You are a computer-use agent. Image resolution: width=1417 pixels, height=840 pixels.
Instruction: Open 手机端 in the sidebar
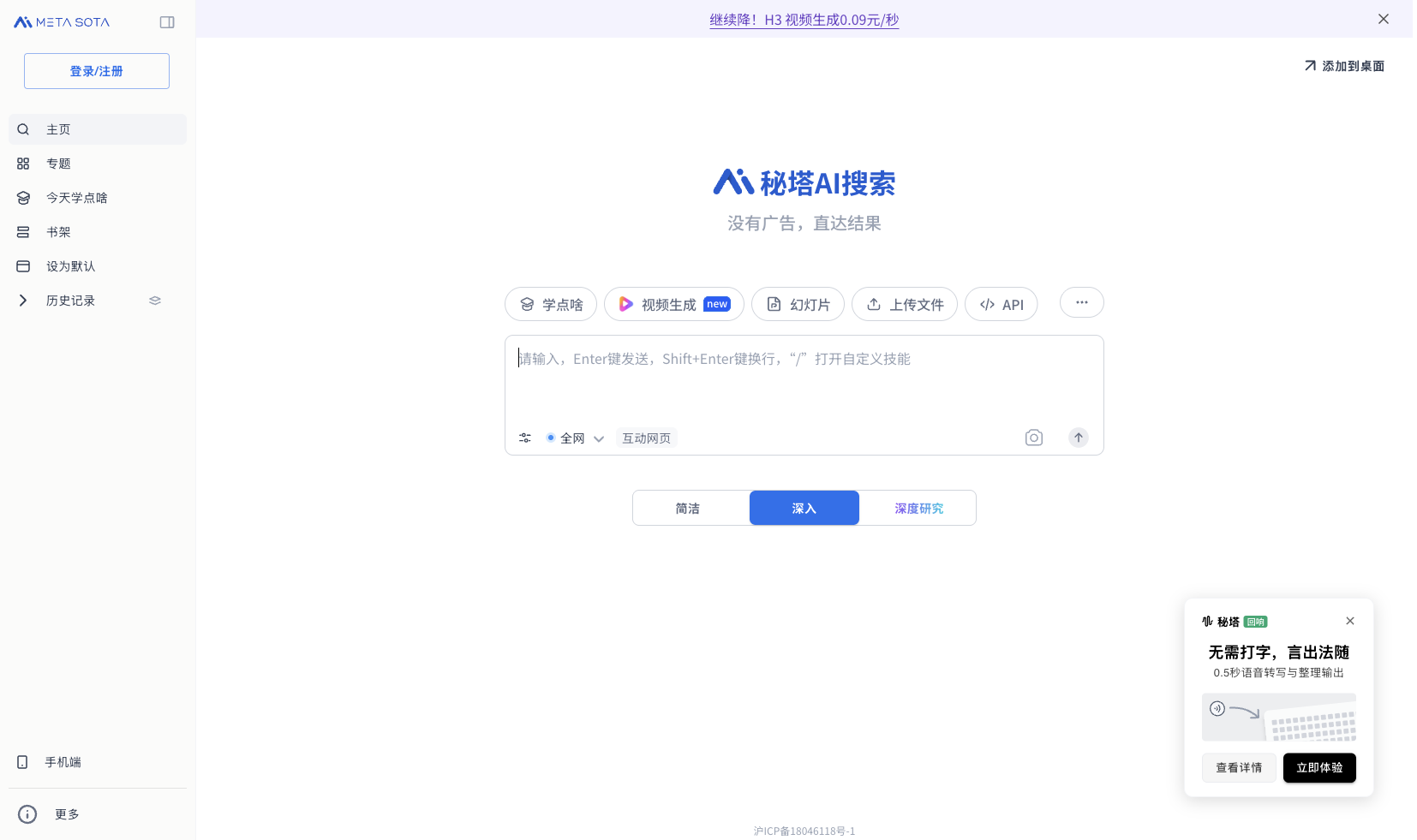[x=98, y=762]
